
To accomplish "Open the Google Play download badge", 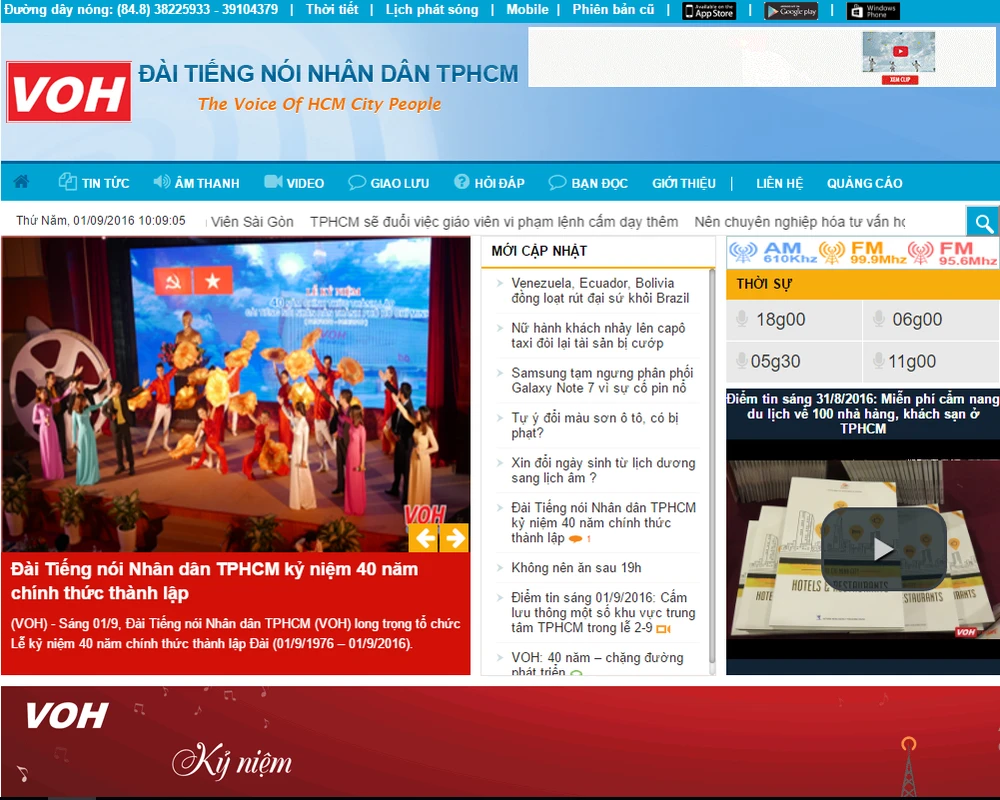I will (x=791, y=11).
